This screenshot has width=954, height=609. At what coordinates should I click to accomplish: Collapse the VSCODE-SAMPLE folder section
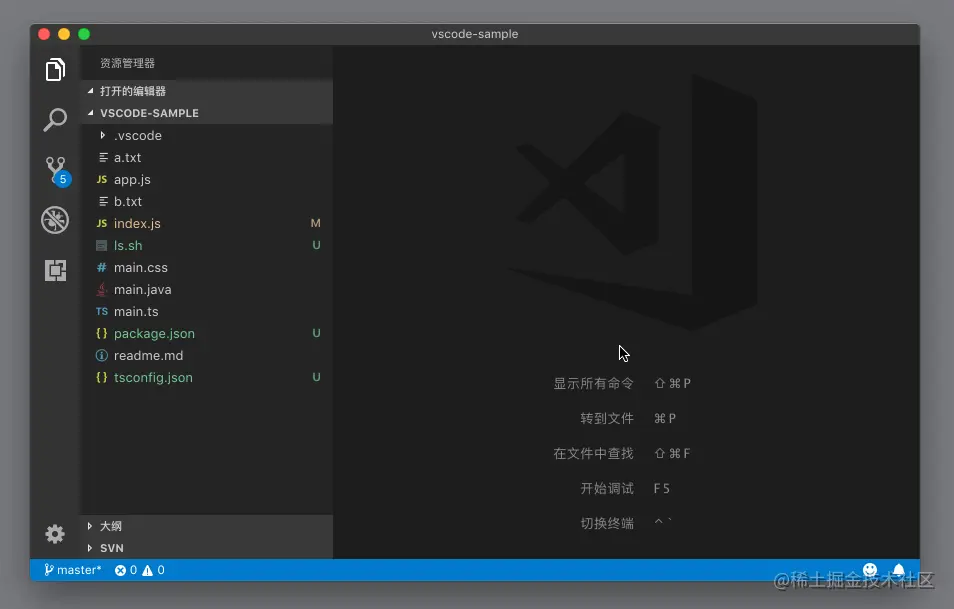[x=148, y=113]
